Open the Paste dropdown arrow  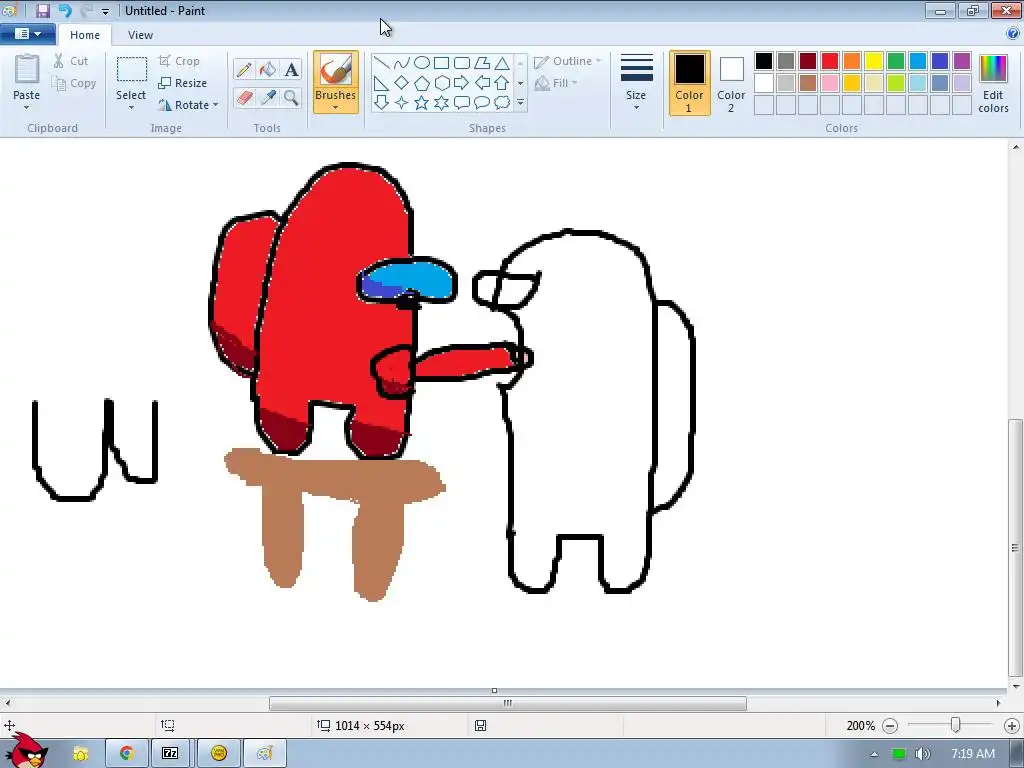coord(27,108)
